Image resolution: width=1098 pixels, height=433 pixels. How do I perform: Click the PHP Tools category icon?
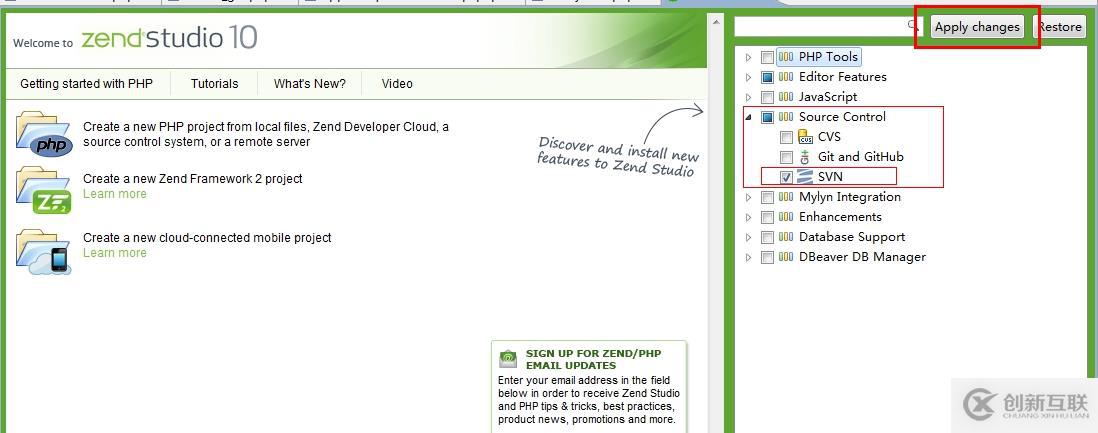[786, 57]
